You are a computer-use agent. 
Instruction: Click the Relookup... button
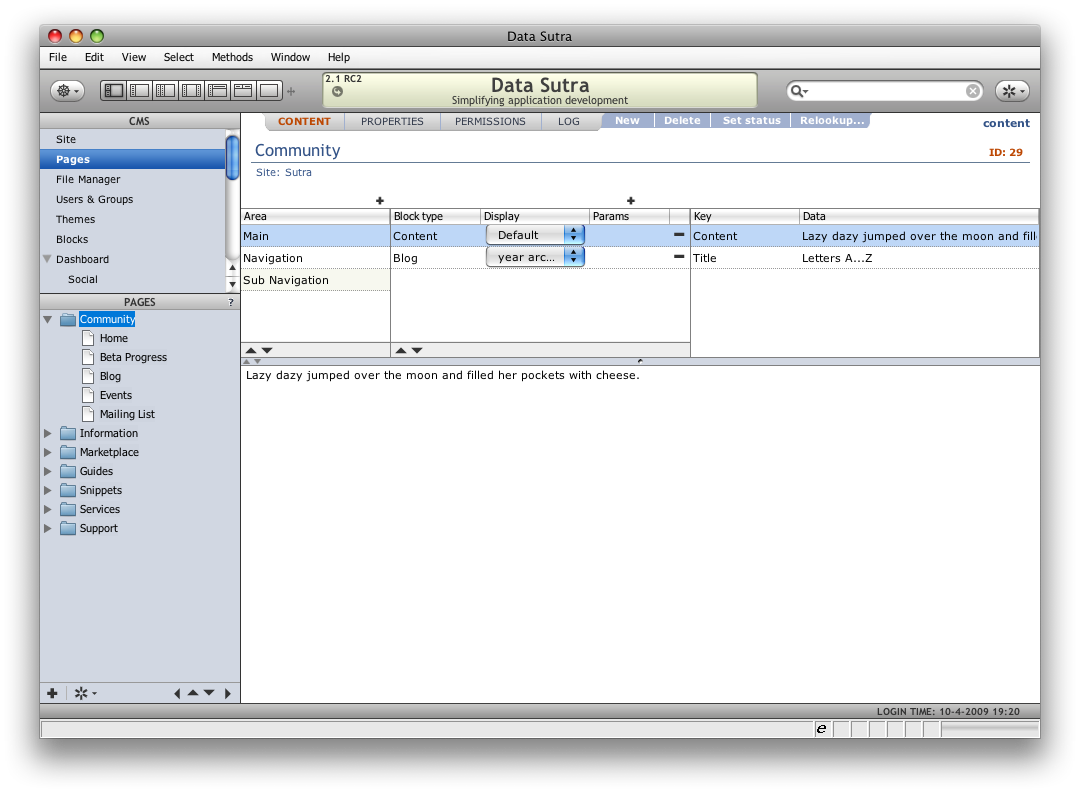[831, 121]
